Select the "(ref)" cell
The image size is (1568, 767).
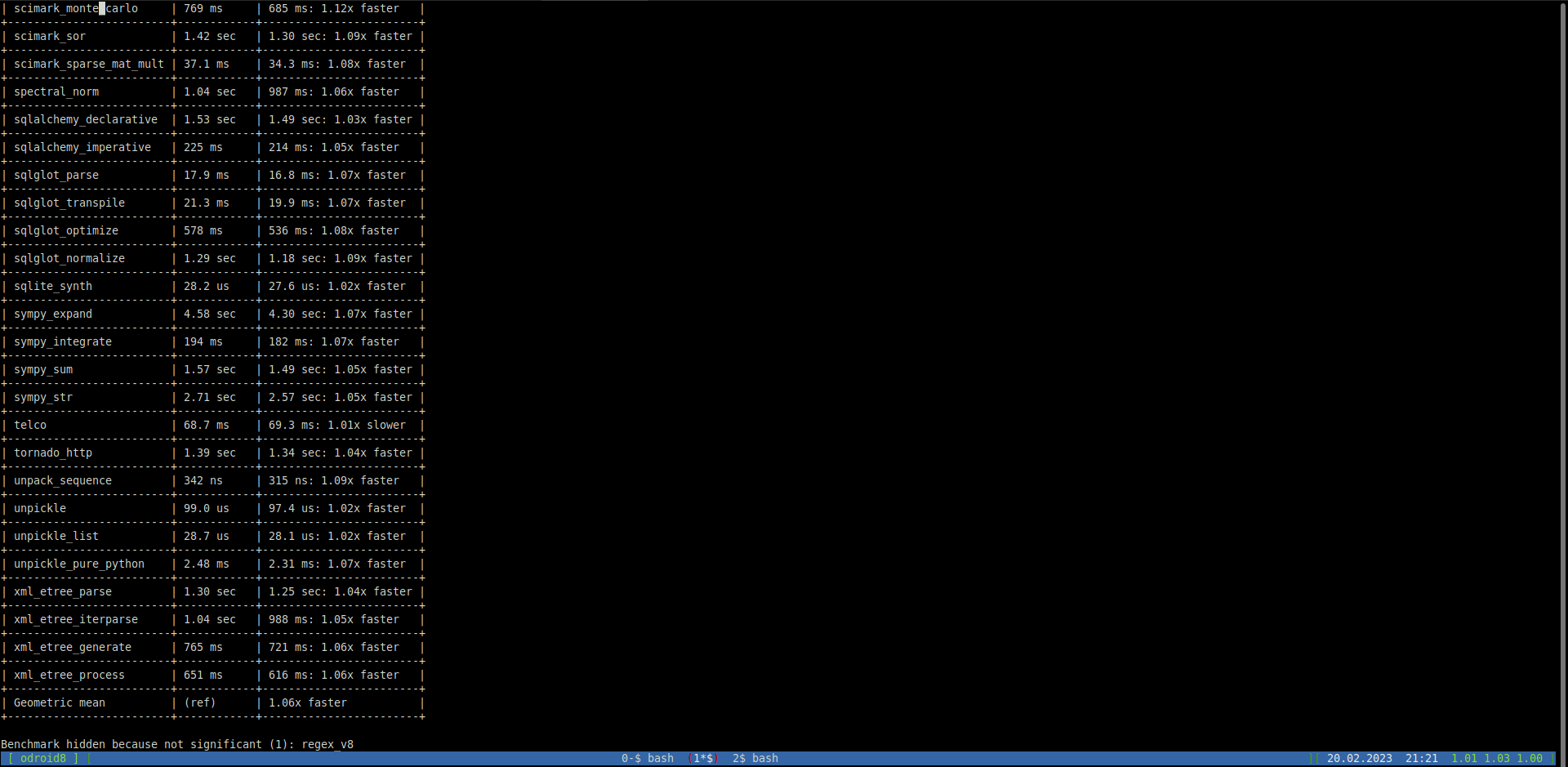click(200, 703)
